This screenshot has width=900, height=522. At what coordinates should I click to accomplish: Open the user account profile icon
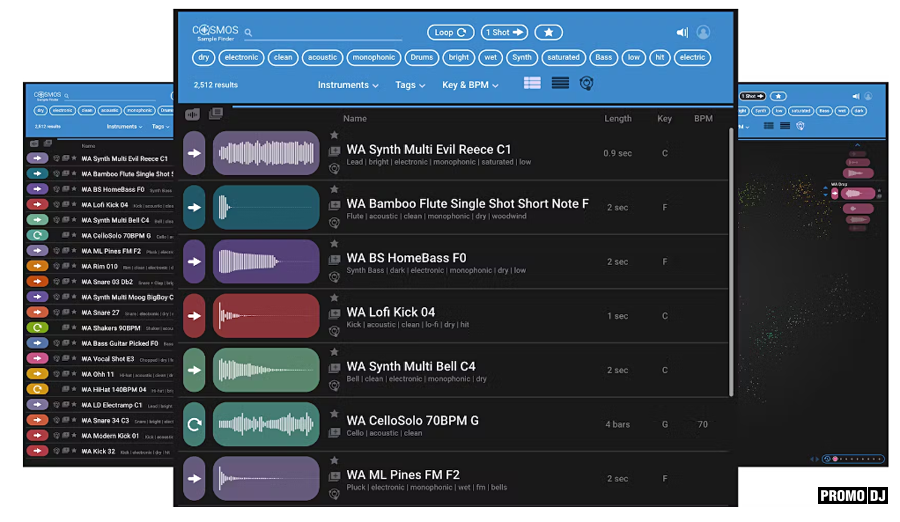(703, 33)
